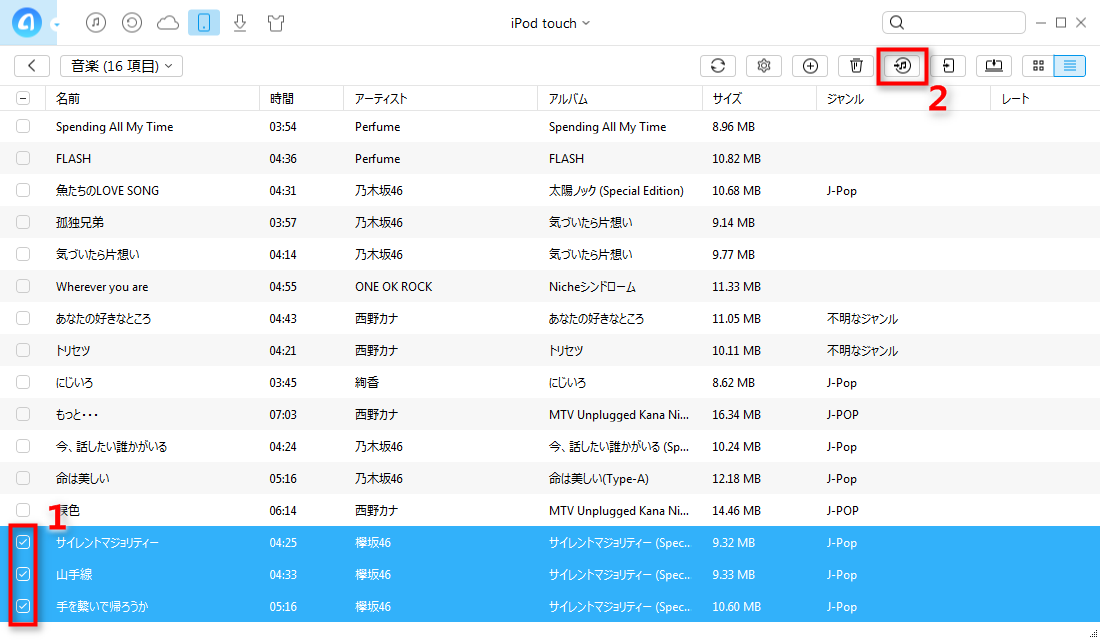1100x640 pixels.
Task: Expand the arrow beside the app logo
Action: [x=56, y=25]
